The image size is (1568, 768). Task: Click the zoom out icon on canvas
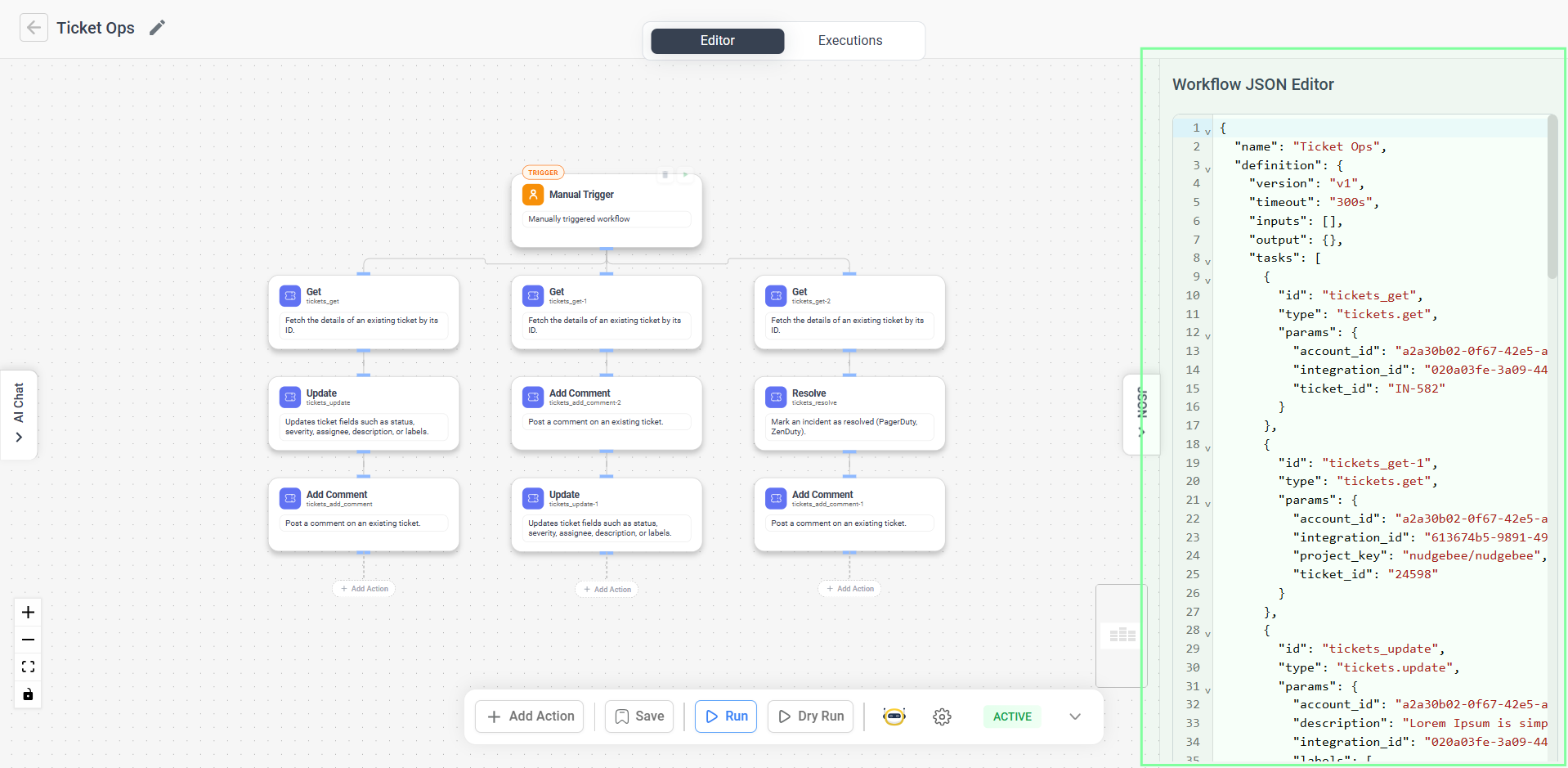(27, 640)
